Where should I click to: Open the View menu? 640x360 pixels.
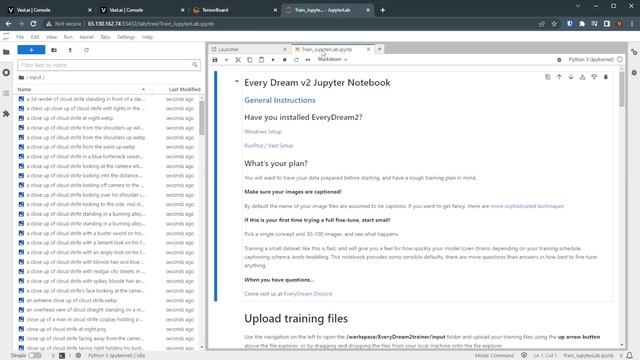[51, 37]
